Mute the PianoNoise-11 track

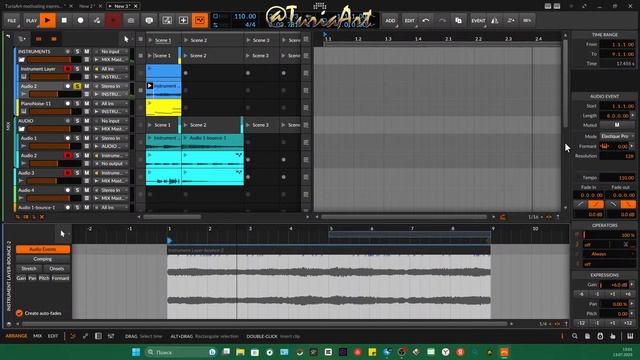[x=87, y=103]
